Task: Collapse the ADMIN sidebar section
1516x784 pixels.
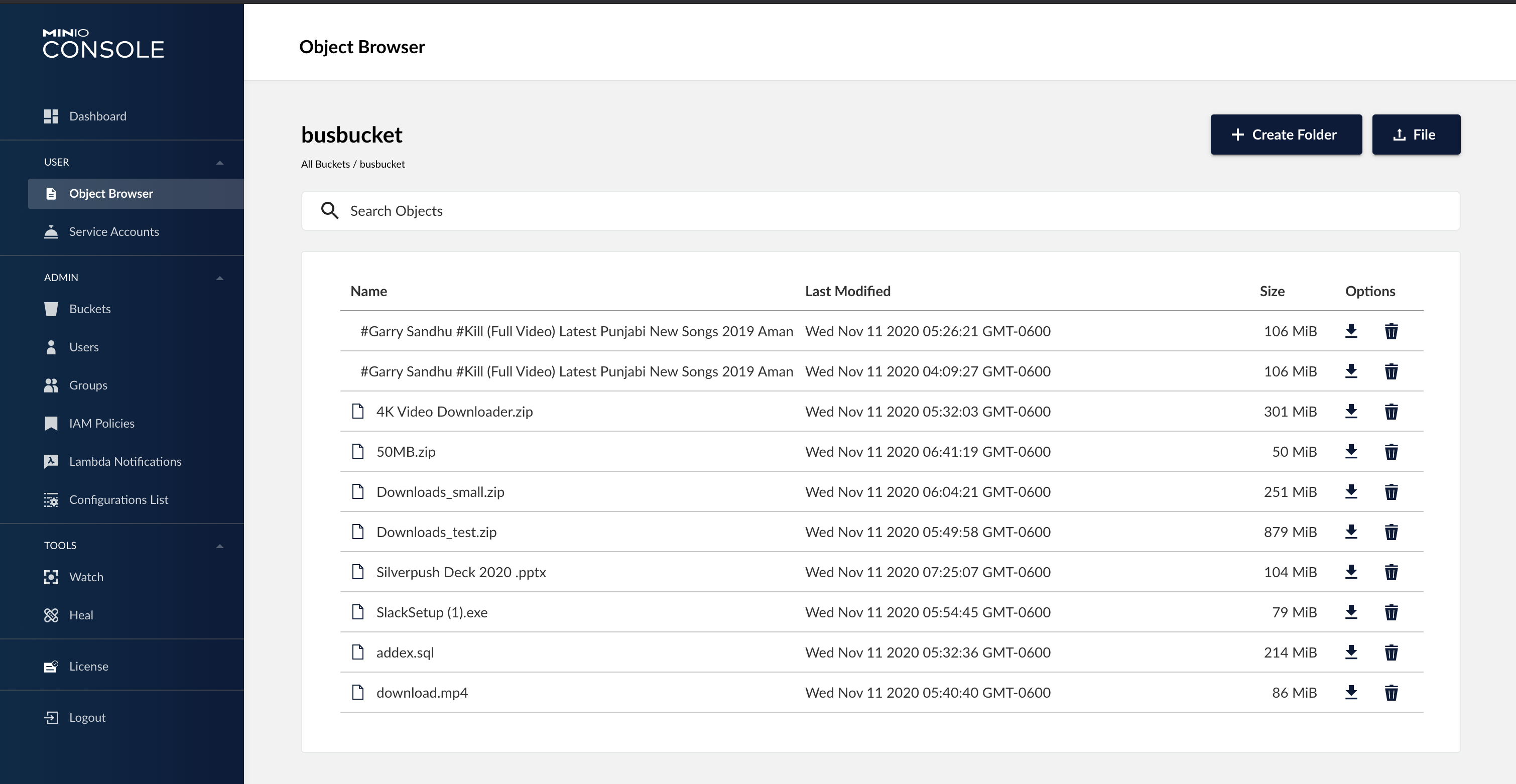Action: pyautogui.click(x=219, y=278)
